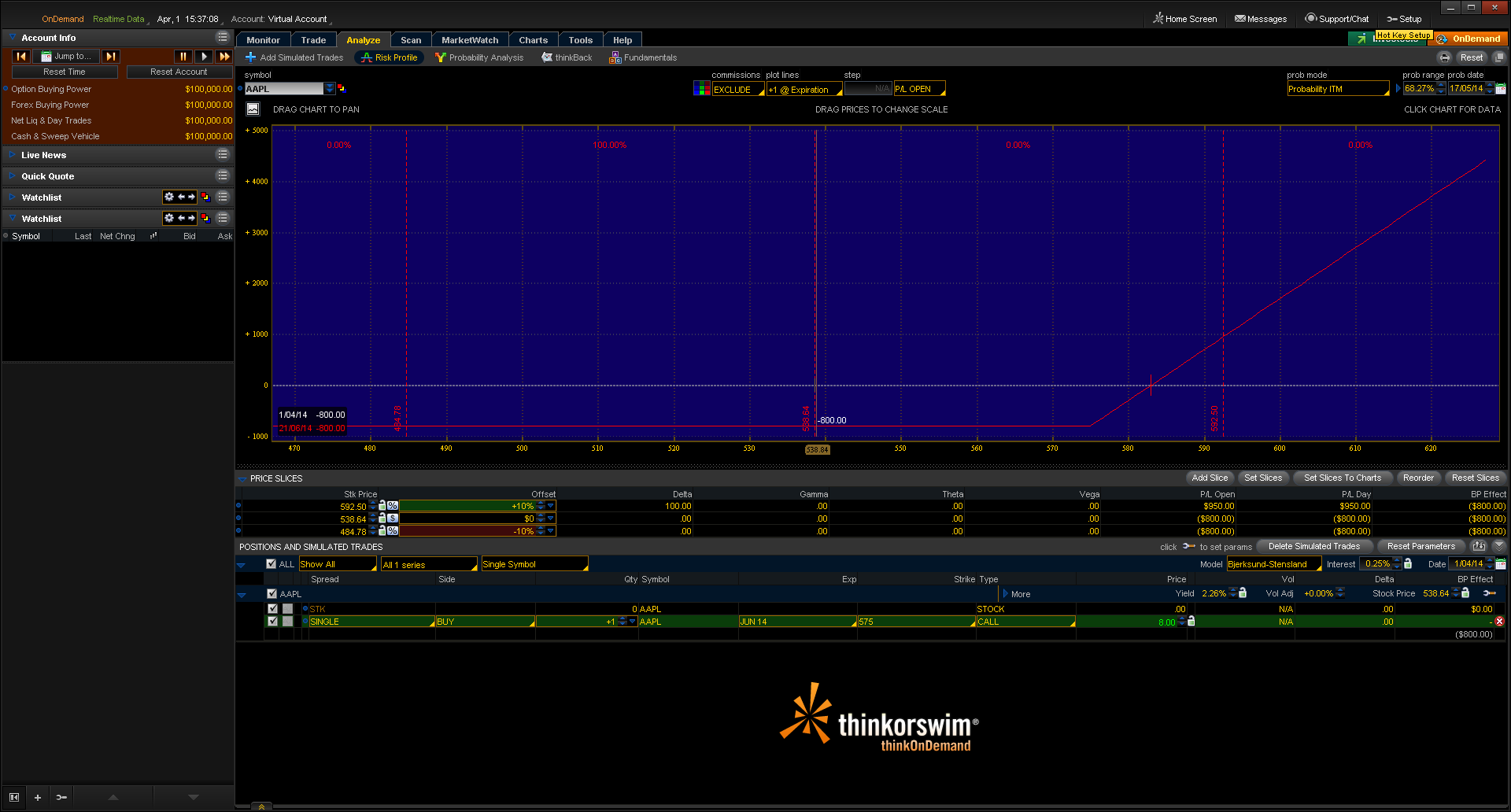Click Reset Slices button
The image size is (1511, 812).
[1476, 478]
